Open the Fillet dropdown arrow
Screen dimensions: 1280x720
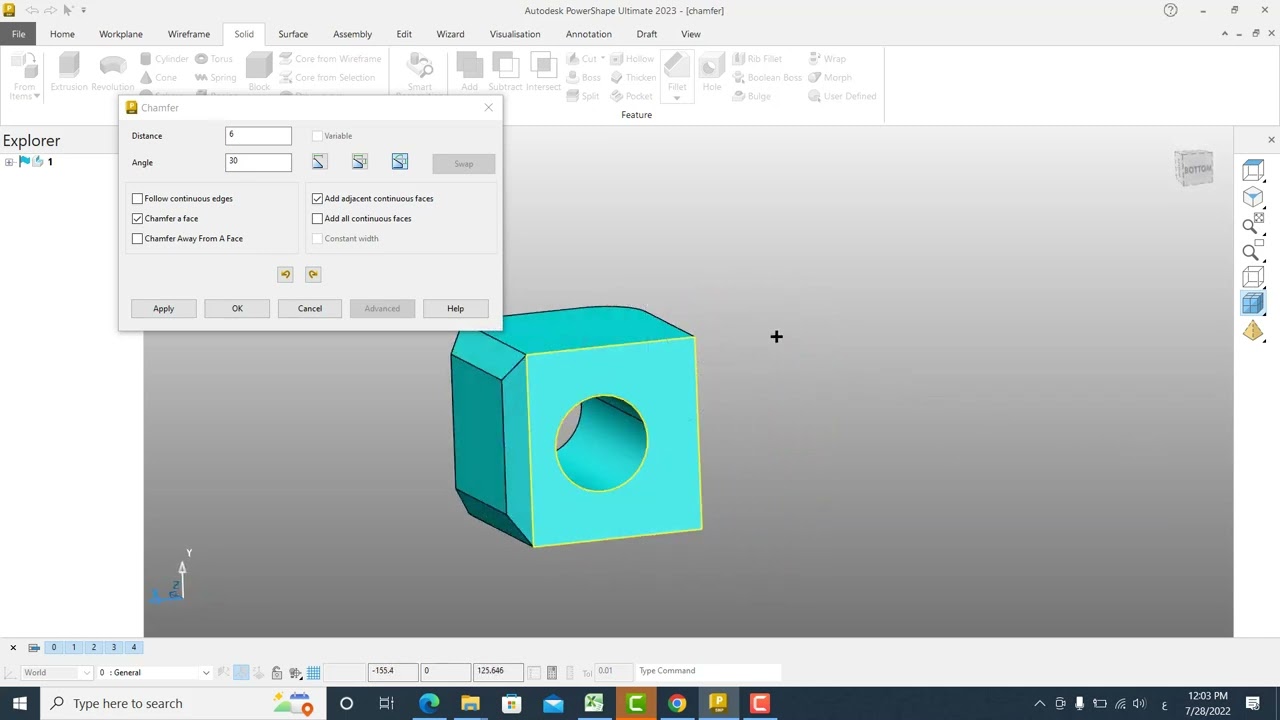(x=677, y=98)
